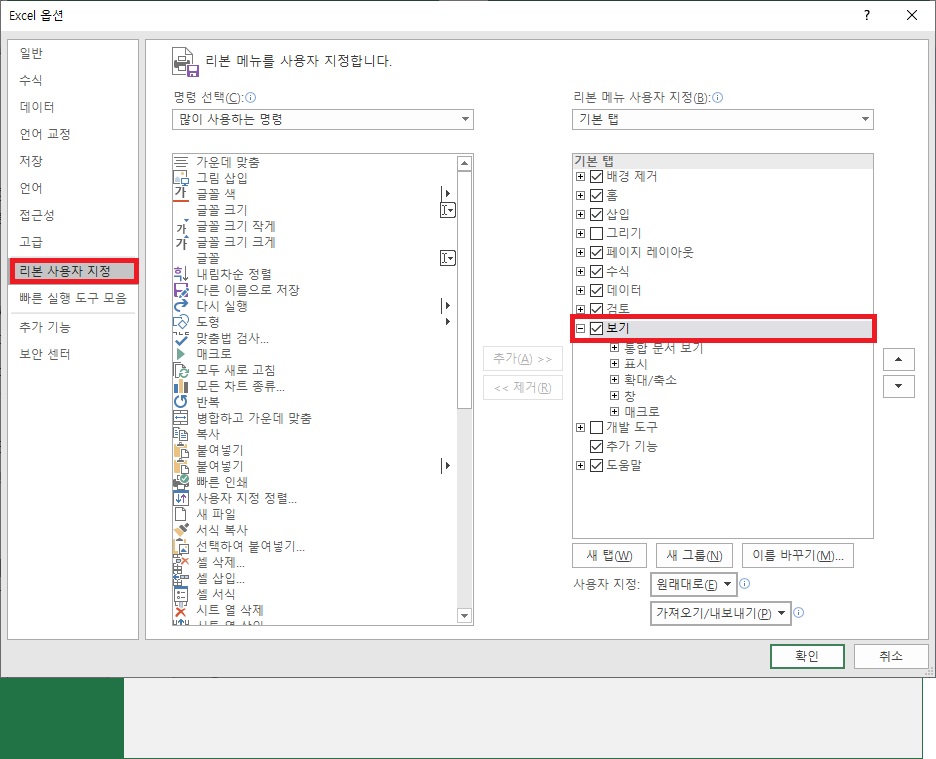Choose the 새 파일 icon
The width and height of the screenshot is (936, 759).
[180, 514]
